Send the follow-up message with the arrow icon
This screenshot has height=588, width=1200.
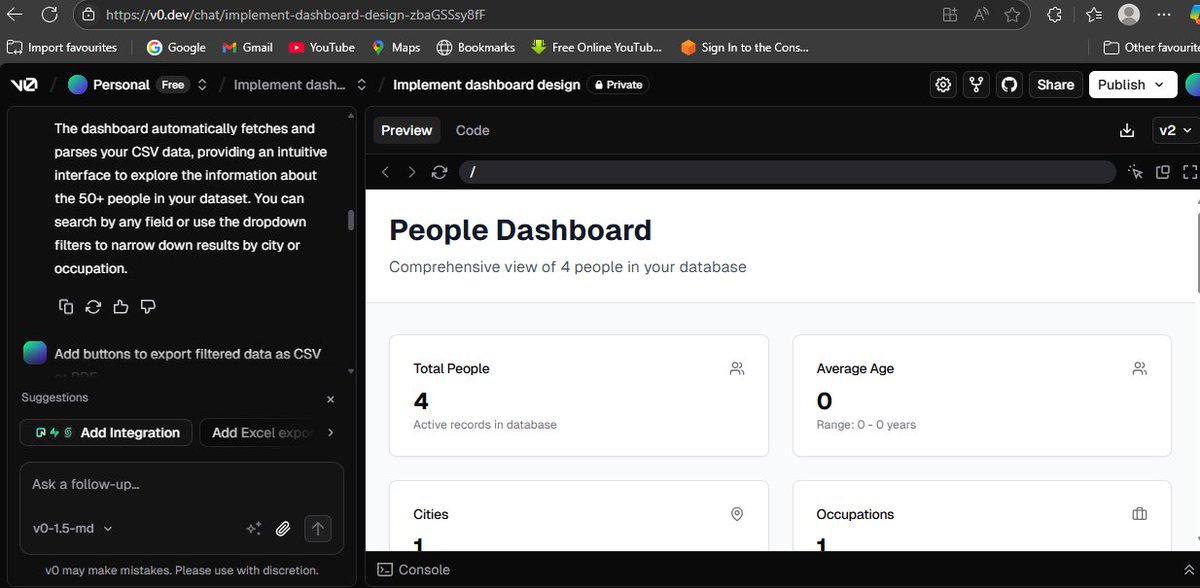click(x=318, y=528)
